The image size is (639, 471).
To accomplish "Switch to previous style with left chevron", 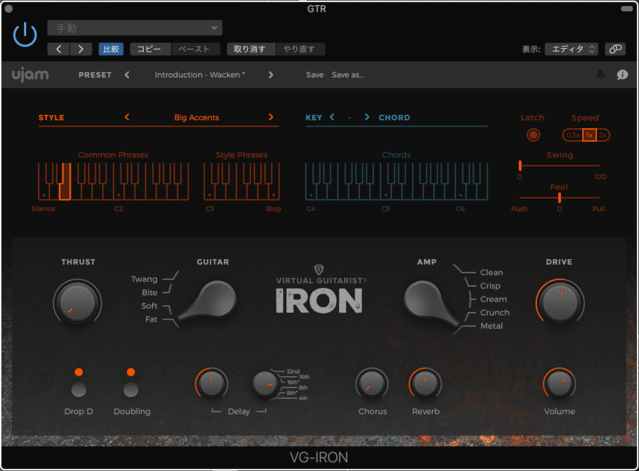I will pos(127,117).
